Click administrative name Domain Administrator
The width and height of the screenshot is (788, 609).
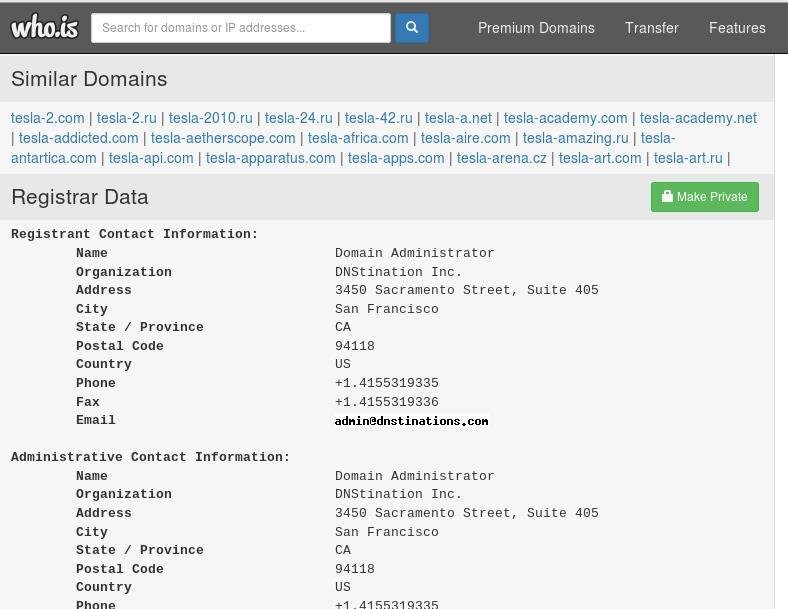pos(415,476)
